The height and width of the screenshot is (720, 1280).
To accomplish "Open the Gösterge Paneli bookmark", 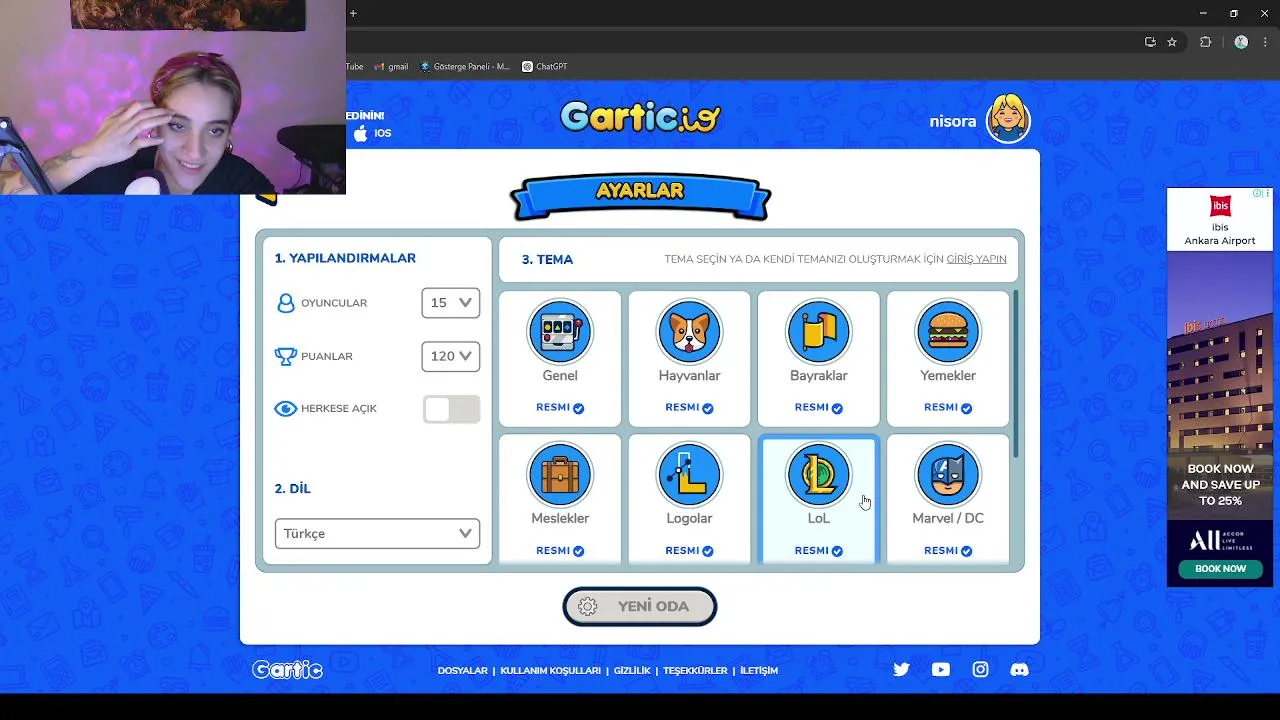I will pyautogui.click(x=465, y=67).
